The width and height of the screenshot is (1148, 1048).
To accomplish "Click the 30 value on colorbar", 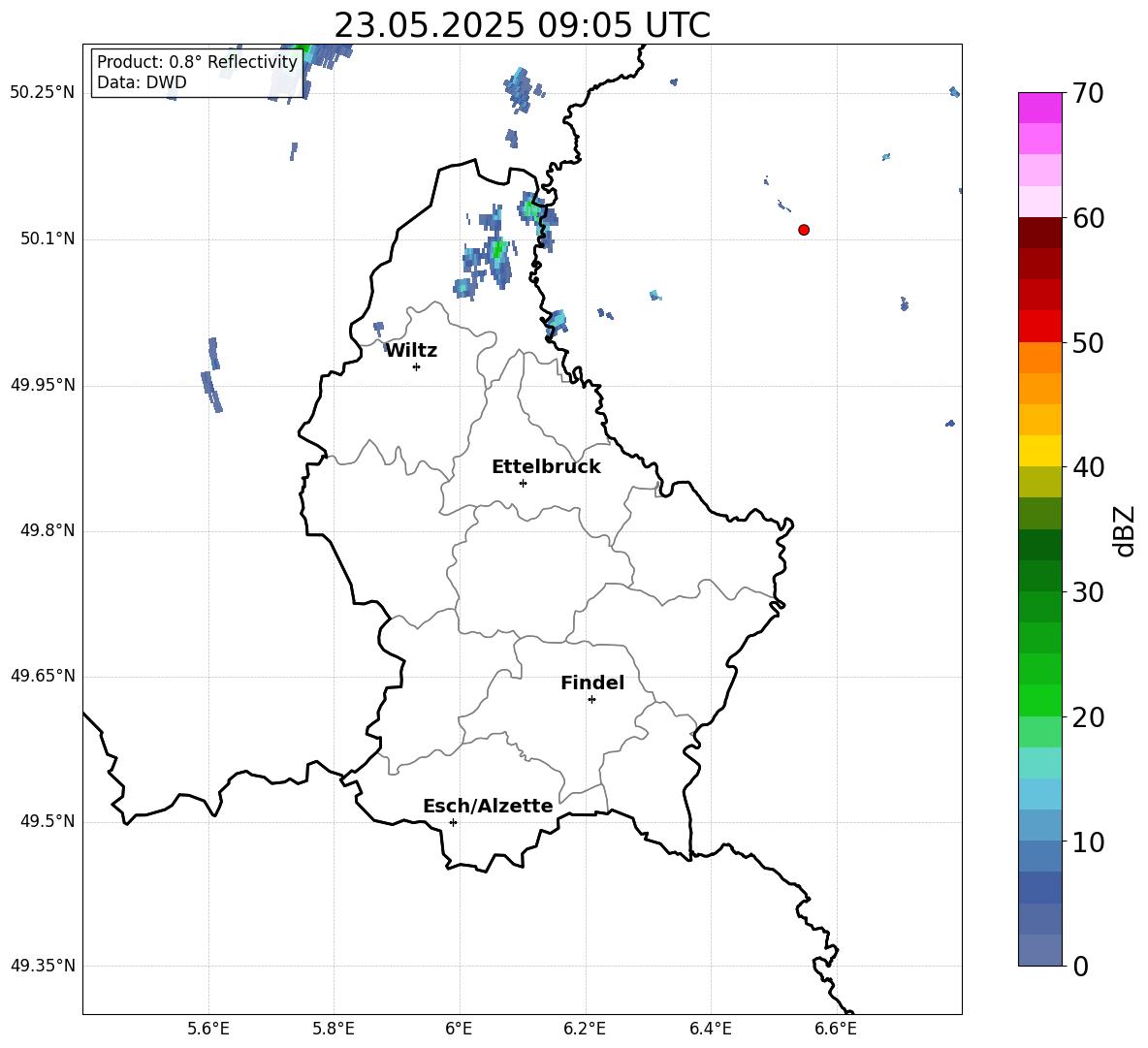I will [1088, 592].
